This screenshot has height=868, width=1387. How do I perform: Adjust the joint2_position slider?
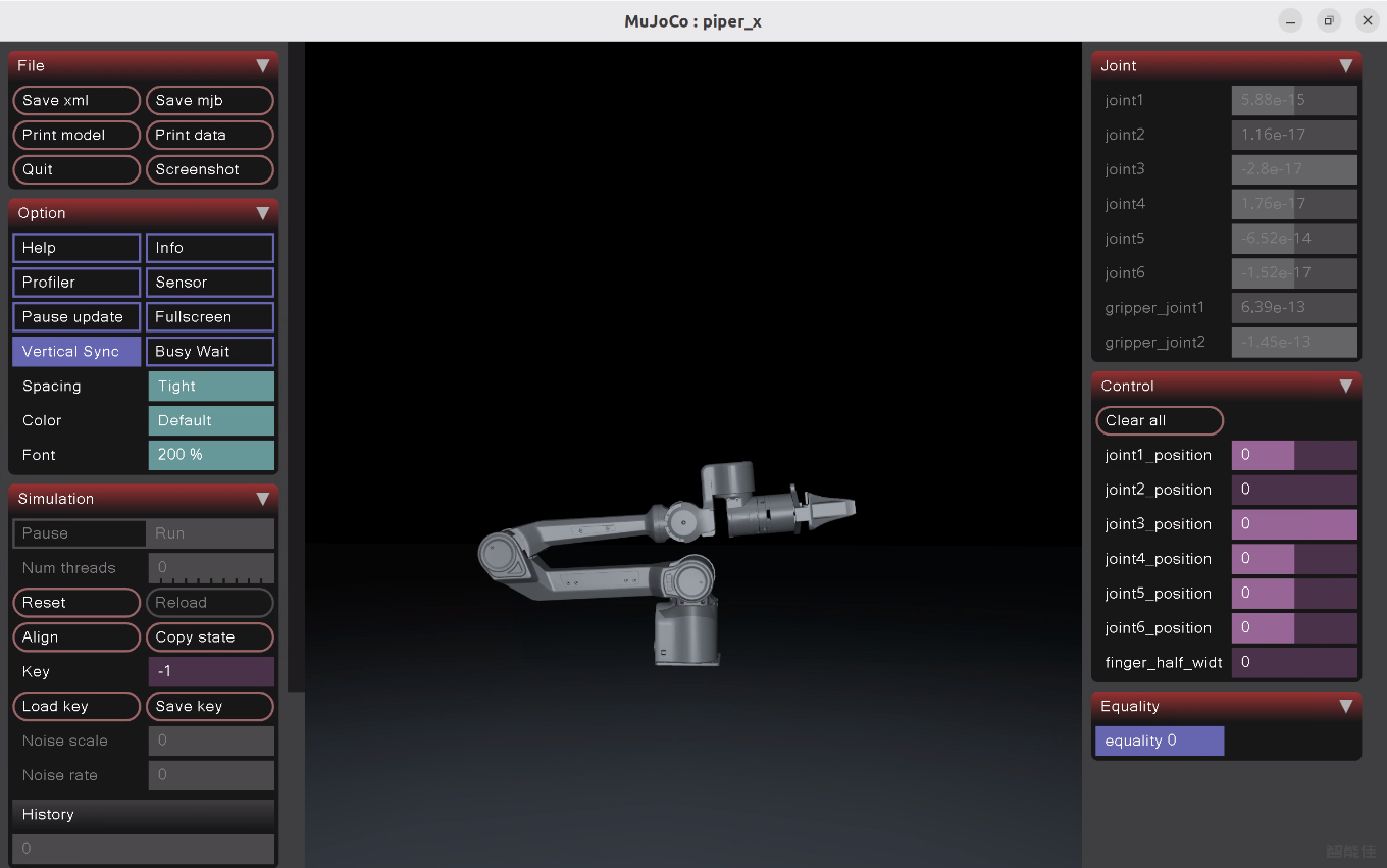click(x=1294, y=490)
